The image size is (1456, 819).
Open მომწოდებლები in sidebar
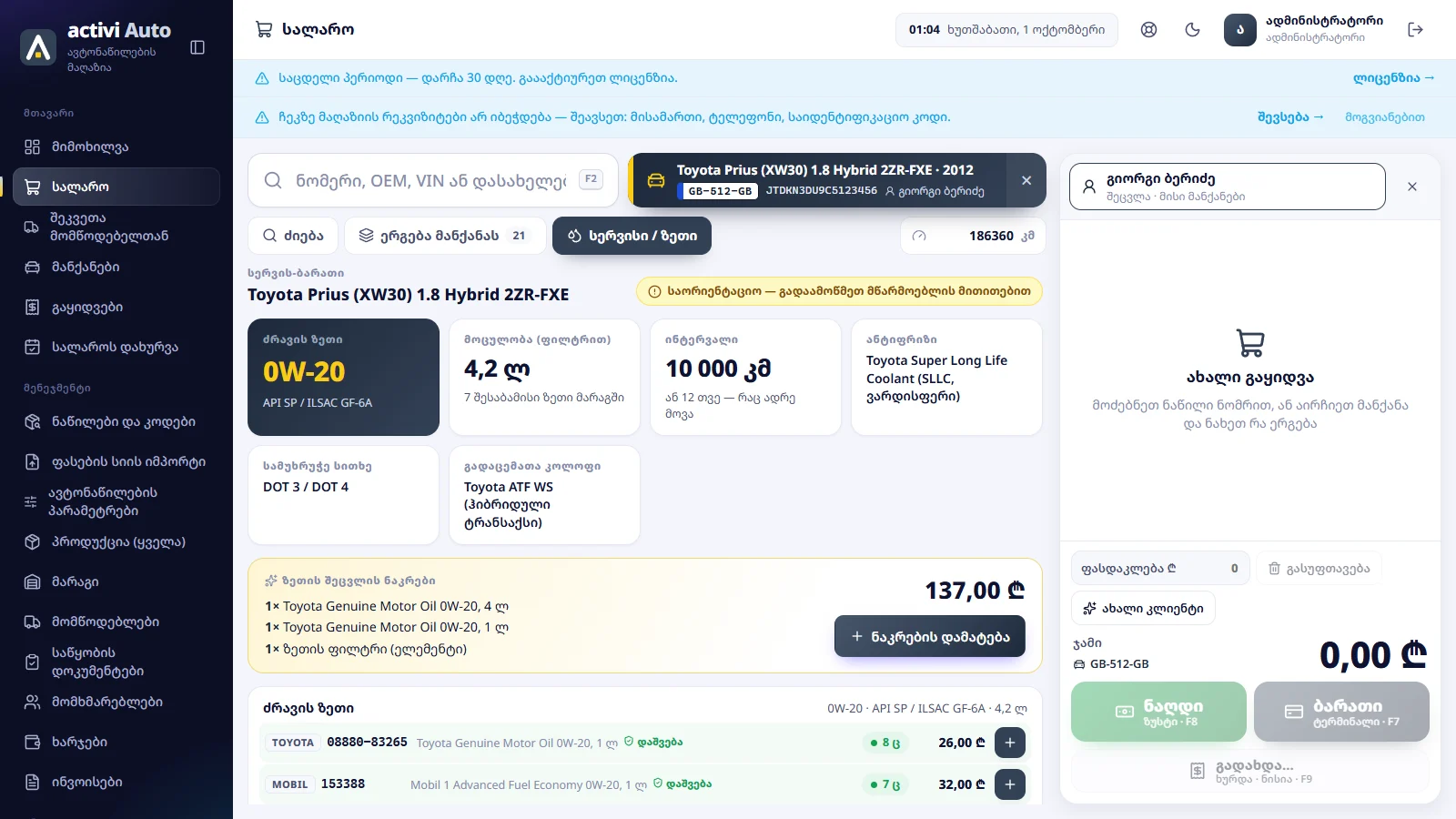click(116, 622)
